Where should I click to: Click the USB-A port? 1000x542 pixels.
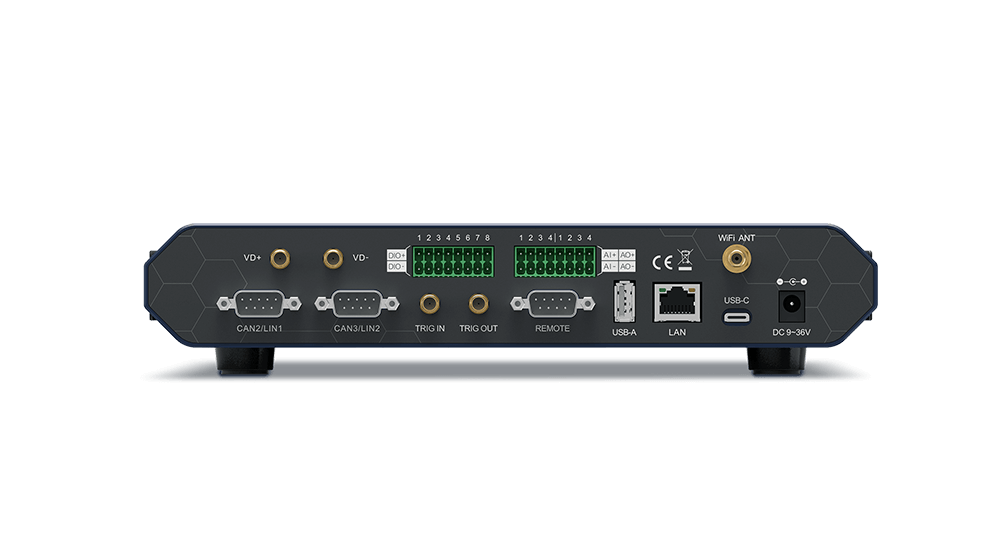(624, 300)
